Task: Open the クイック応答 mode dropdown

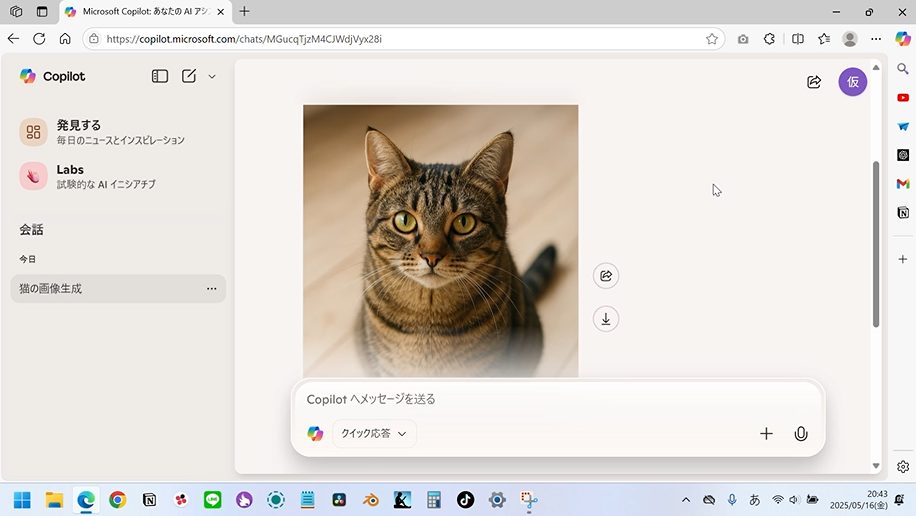Action: 374,434
